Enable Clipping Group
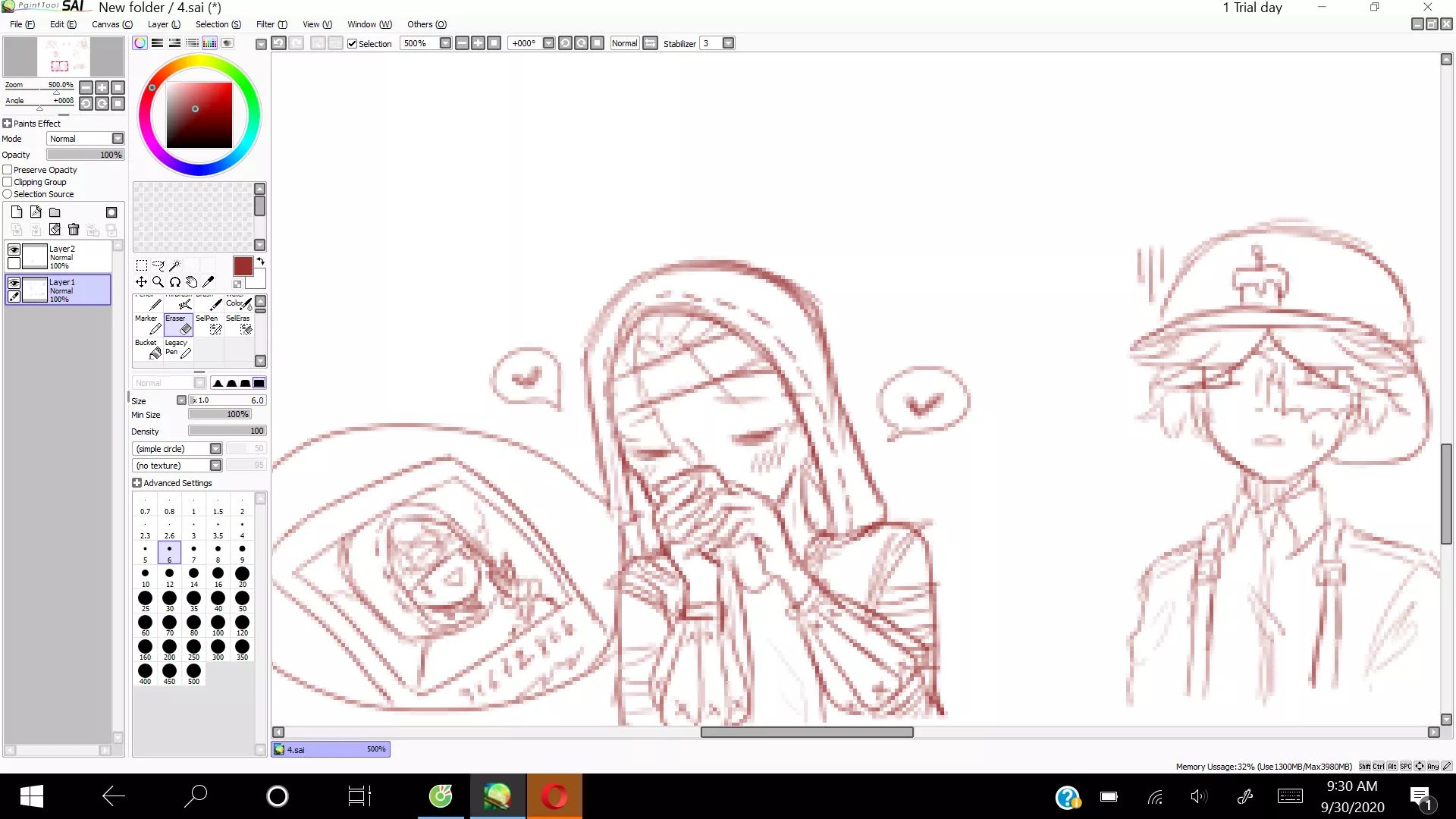Image resolution: width=1456 pixels, height=819 pixels. [x=8, y=182]
